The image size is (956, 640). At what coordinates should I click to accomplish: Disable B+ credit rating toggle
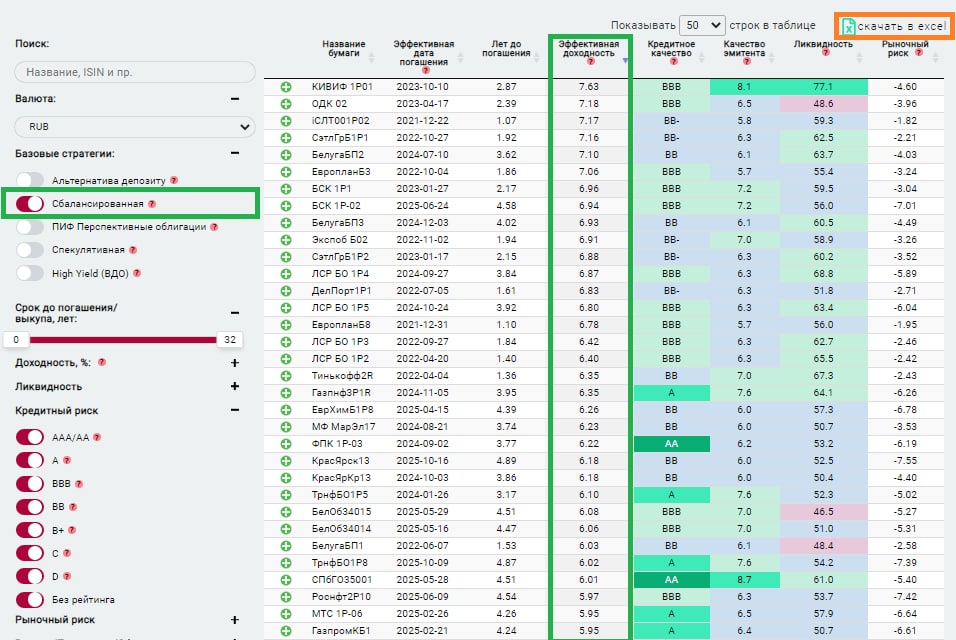[30, 530]
